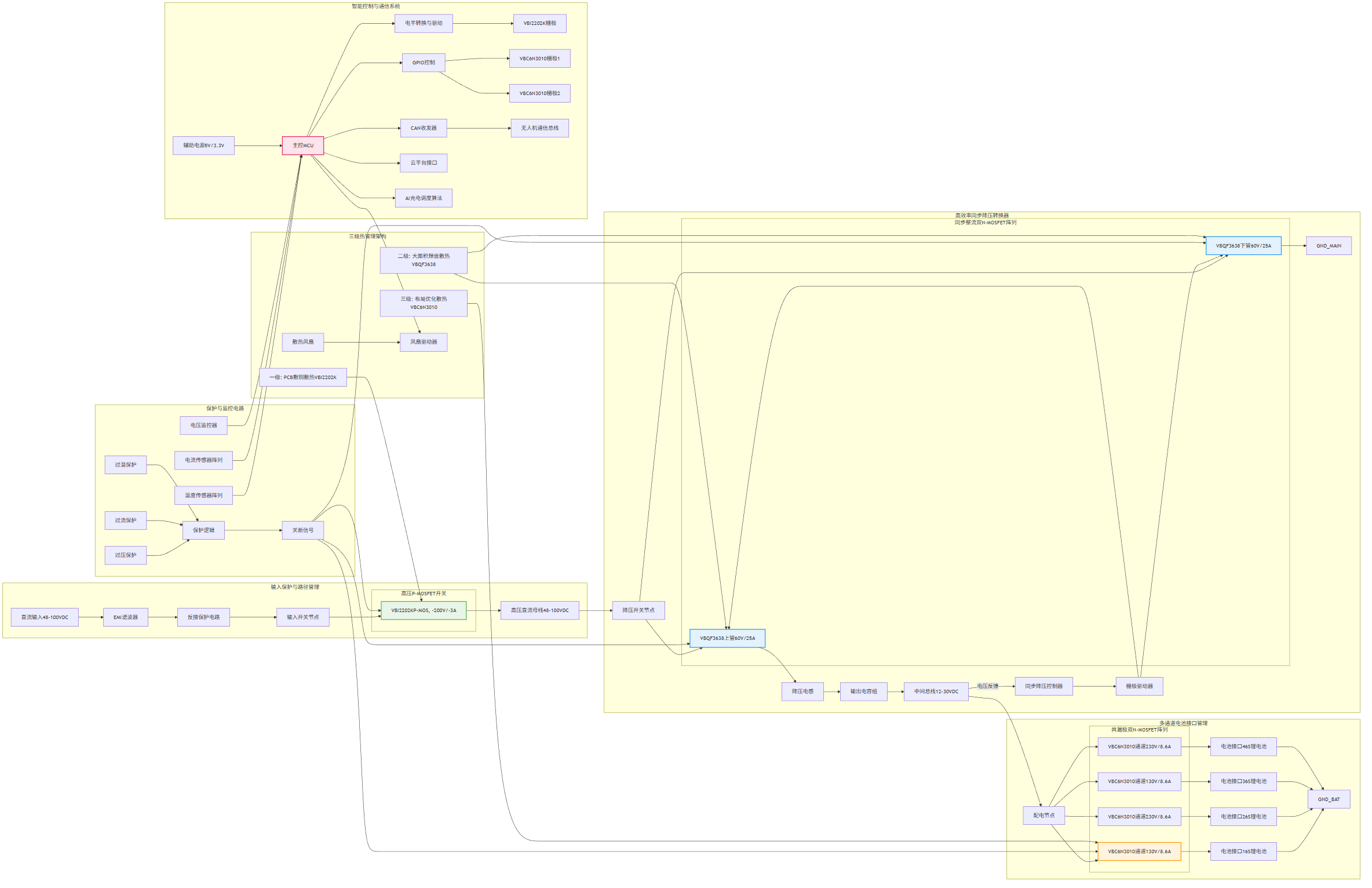This screenshot has width=1372, height=888.
Task: Select the 输入开关节点 node
Action: coord(302,617)
